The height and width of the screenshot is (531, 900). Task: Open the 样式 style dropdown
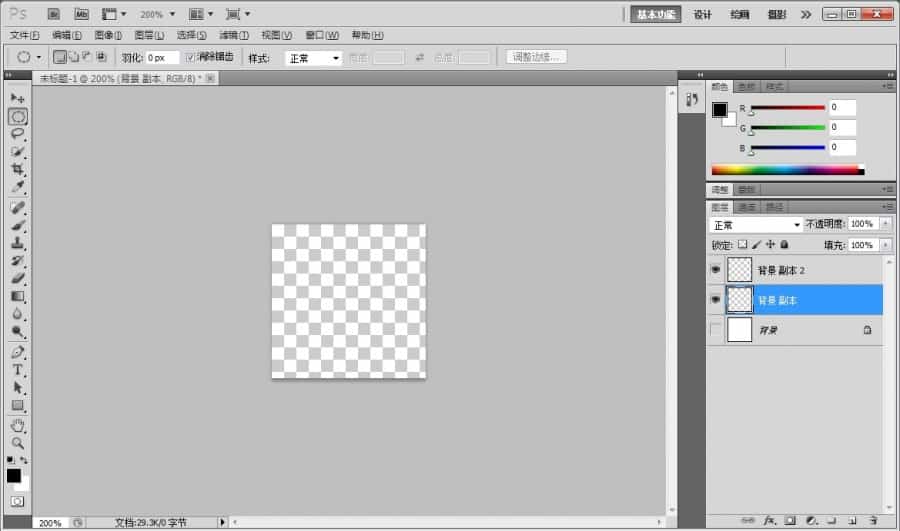[313, 58]
